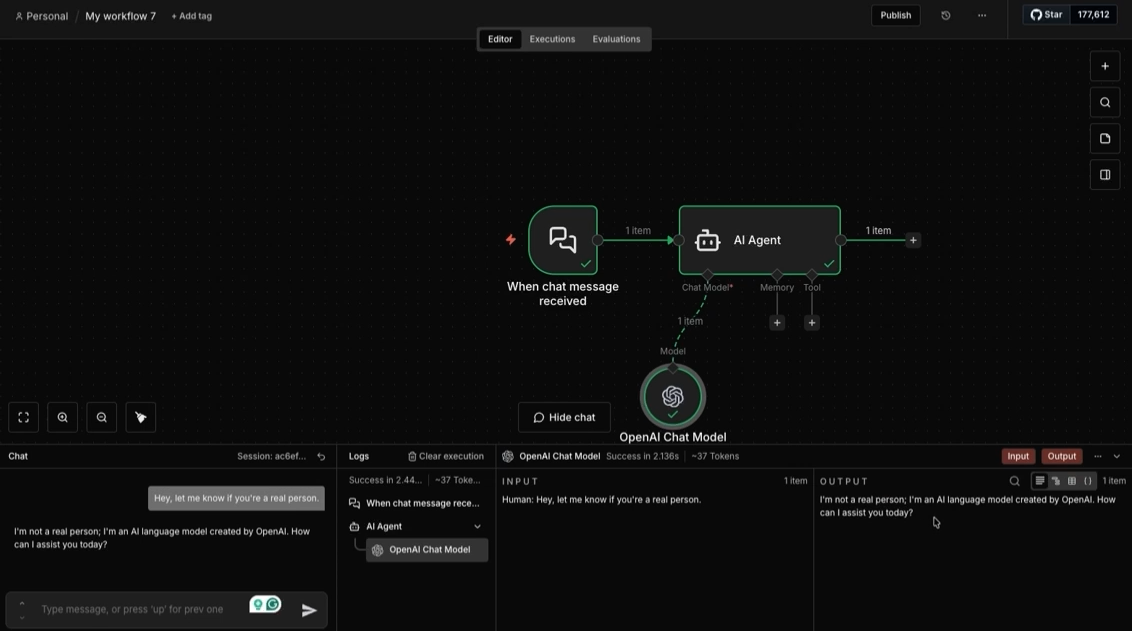This screenshot has width=1132, height=631.
Task: Open log panel three-dots options
Action: 1098,456
